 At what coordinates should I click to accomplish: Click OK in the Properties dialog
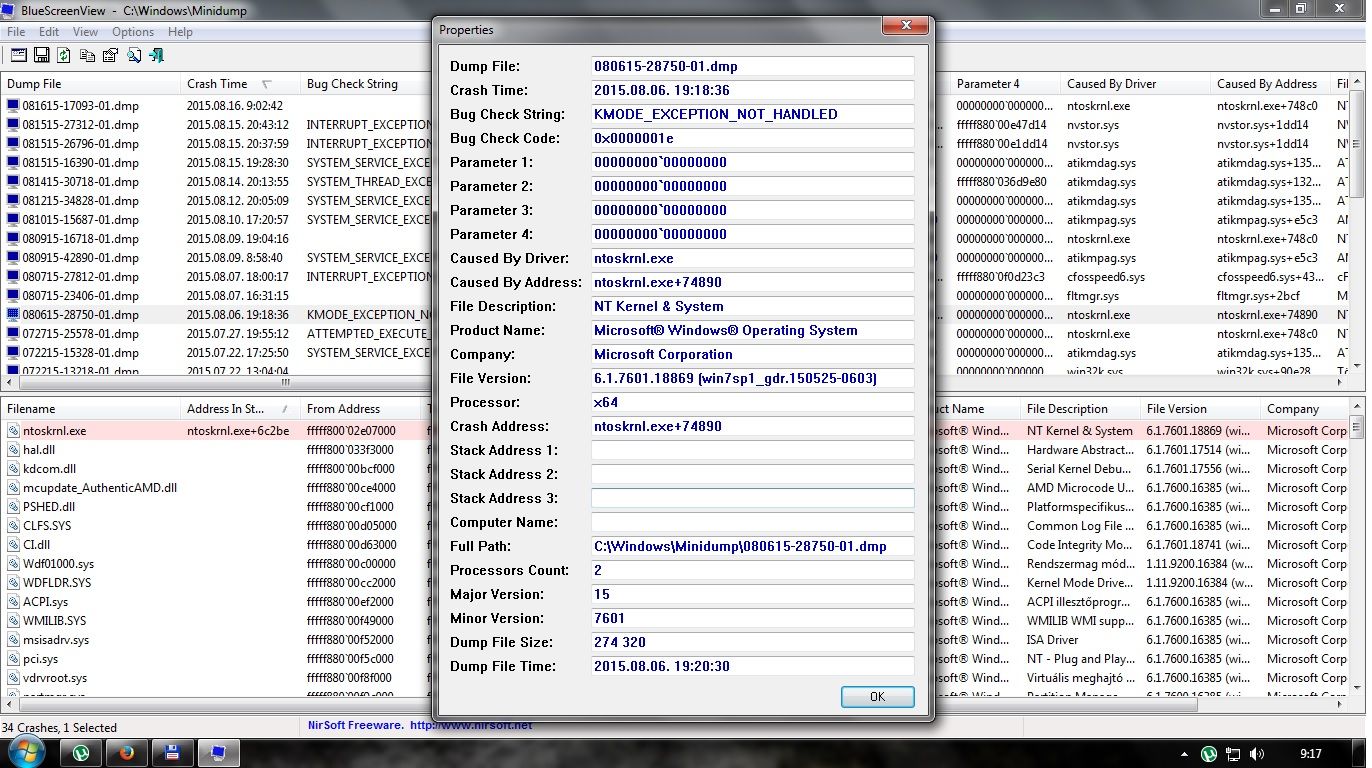(877, 697)
